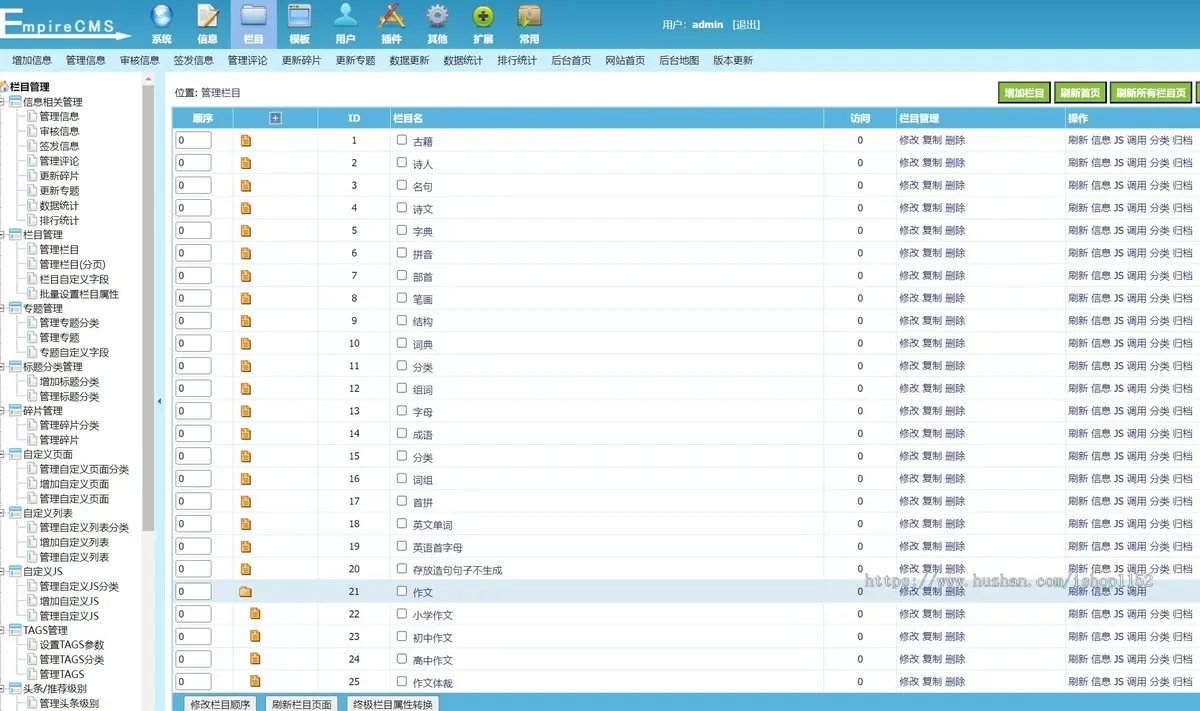Click the document icon beside 管理碎片 in sidebar

tap(31, 440)
